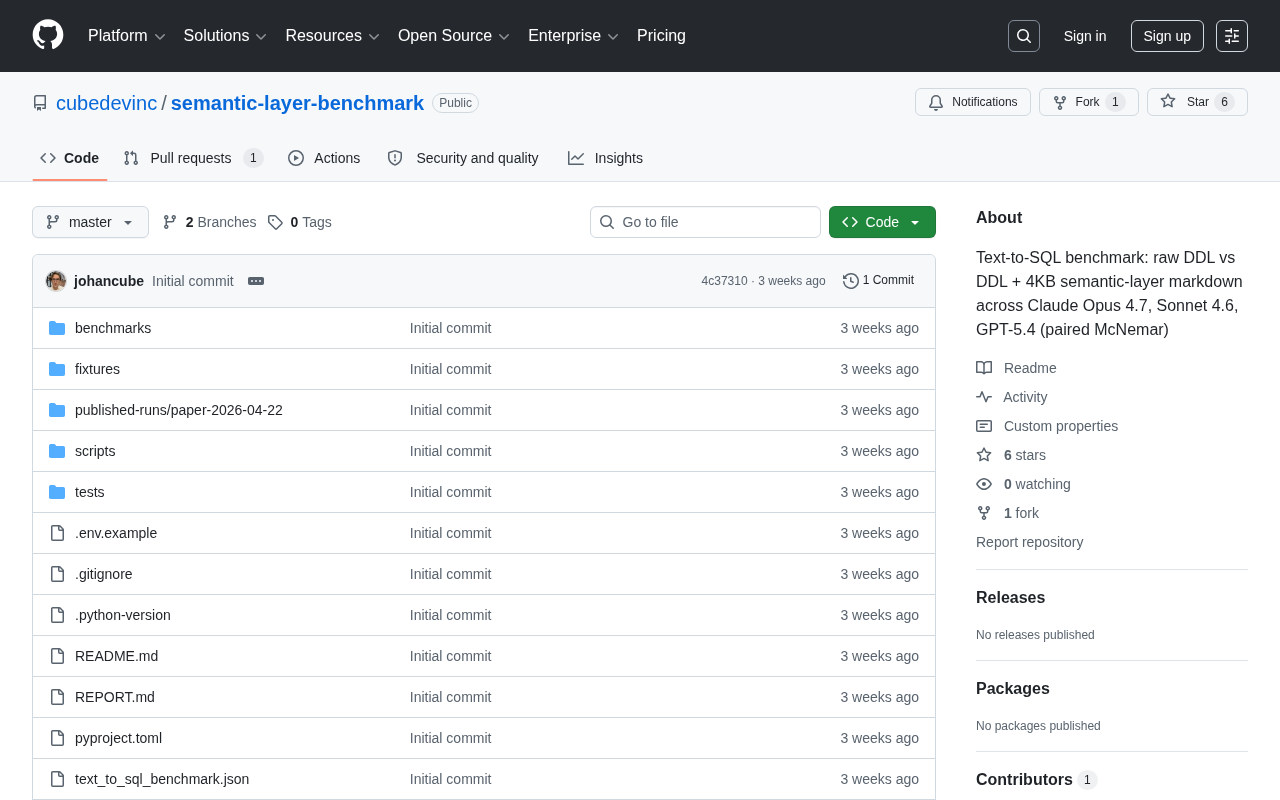The height and width of the screenshot is (800, 1280).
Task: Open the Packages heading link
Action: [1013, 689]
